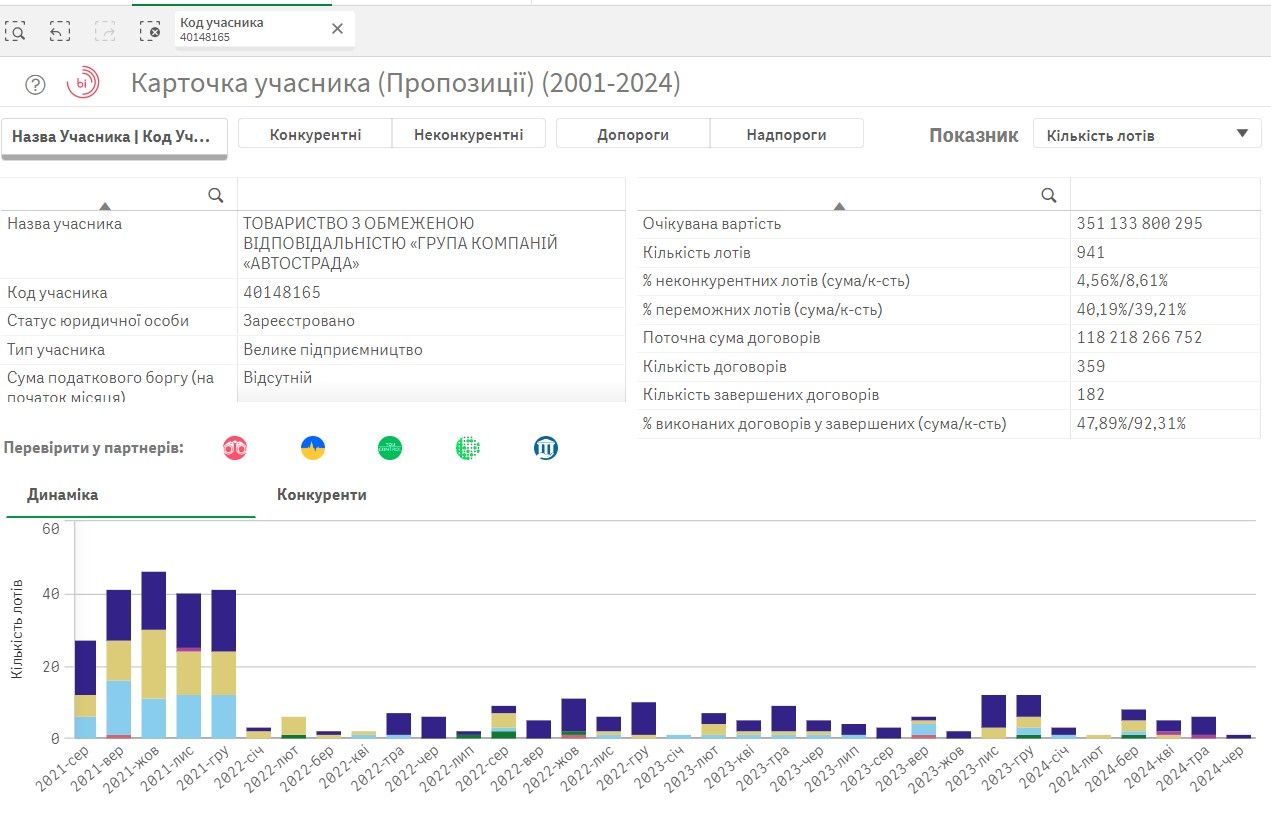The width and height of the screenshot is (1271, 813).
Task: Select the smart search magnifier icon
Action: click(17, 30)
